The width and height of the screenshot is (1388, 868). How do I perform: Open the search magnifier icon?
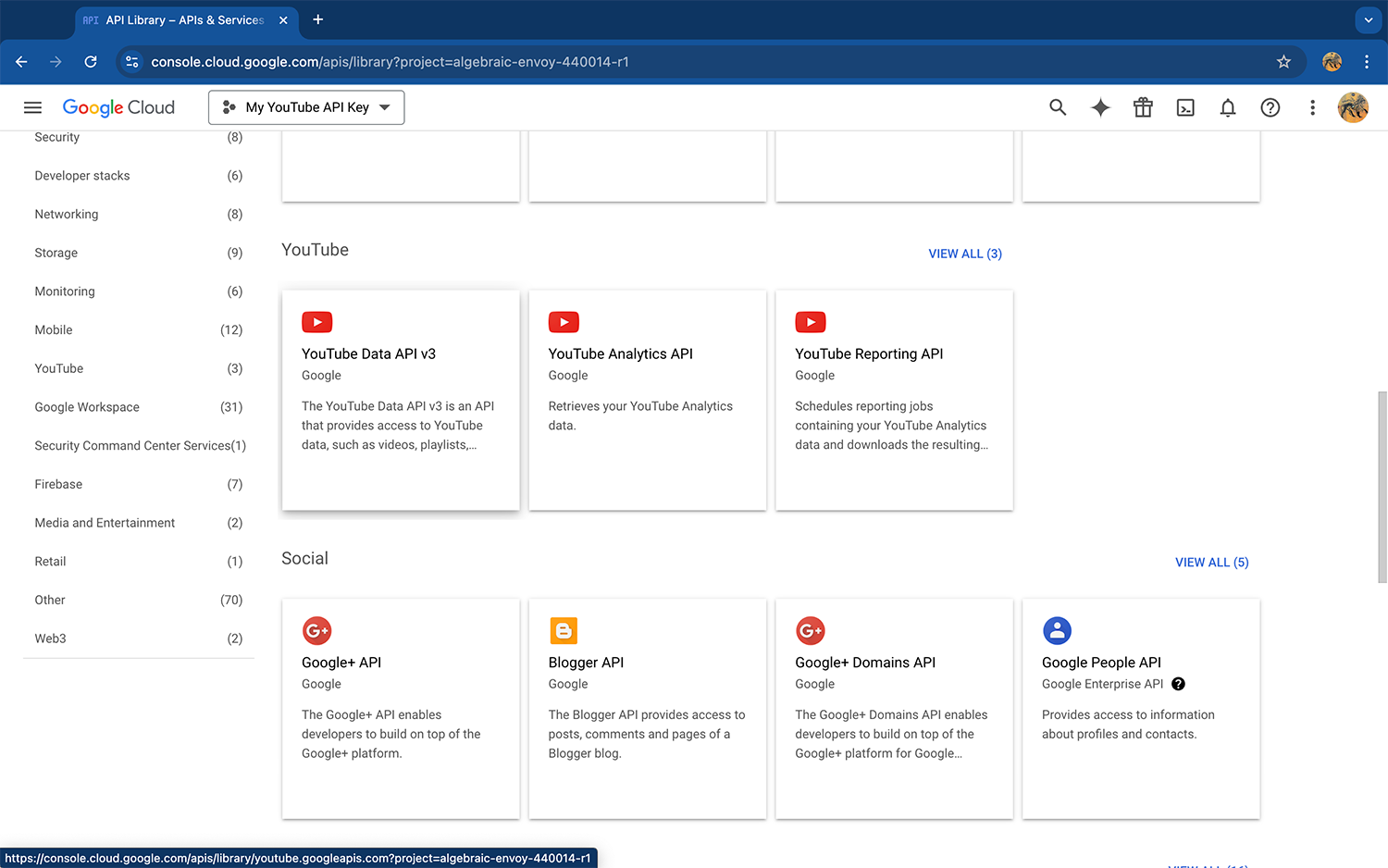click(x=1058, y=107)
